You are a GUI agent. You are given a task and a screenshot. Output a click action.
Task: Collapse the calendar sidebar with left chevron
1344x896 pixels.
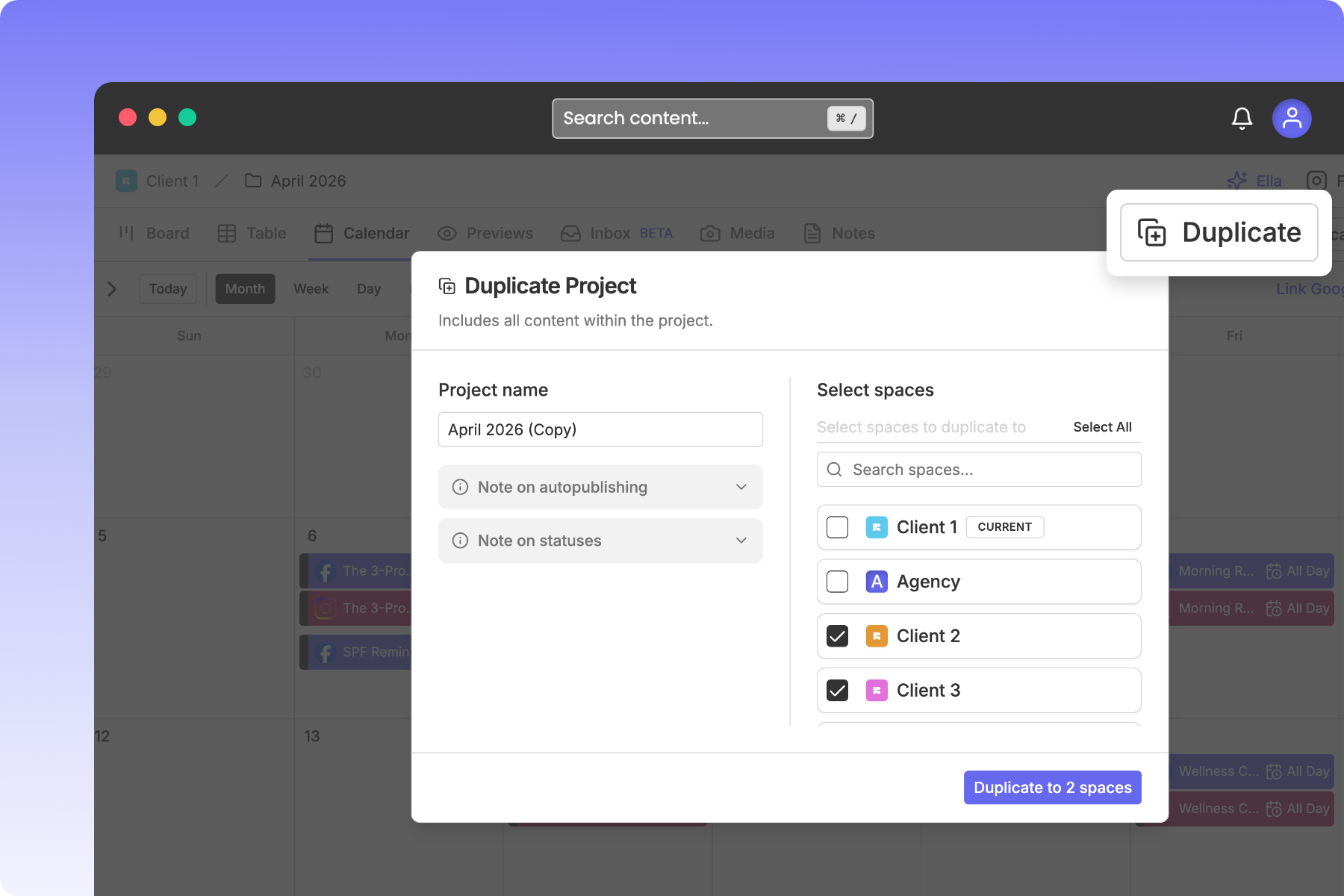pyautogui.click(x=112, y=289)
